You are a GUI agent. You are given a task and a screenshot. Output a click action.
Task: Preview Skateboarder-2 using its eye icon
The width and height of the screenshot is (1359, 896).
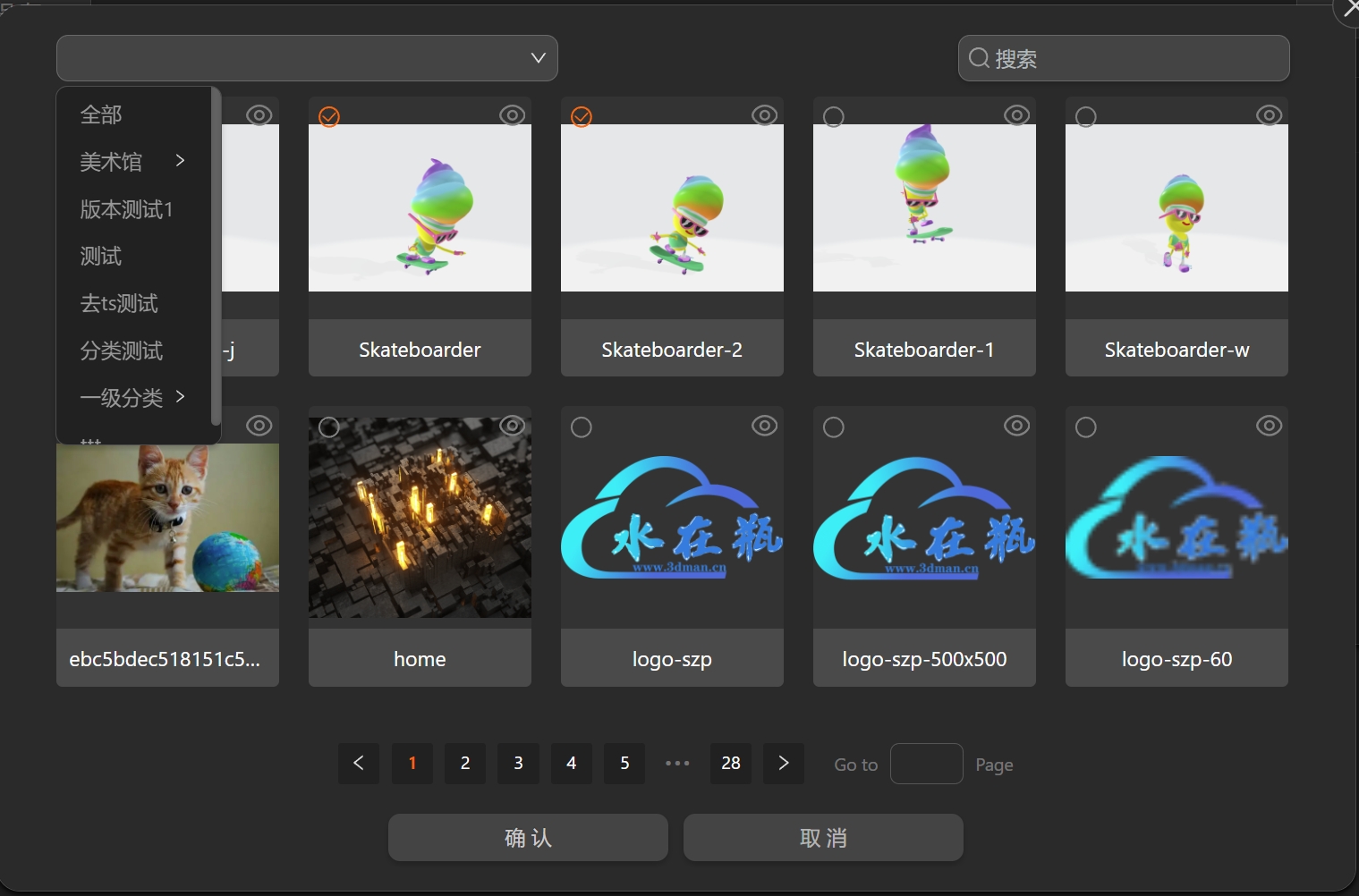coord(764,114)
